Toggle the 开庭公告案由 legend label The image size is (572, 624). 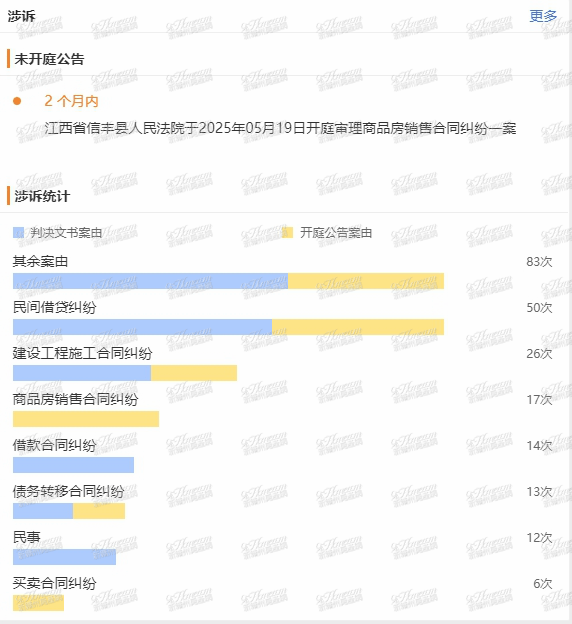pyautogui.click(x=336, y=232)
